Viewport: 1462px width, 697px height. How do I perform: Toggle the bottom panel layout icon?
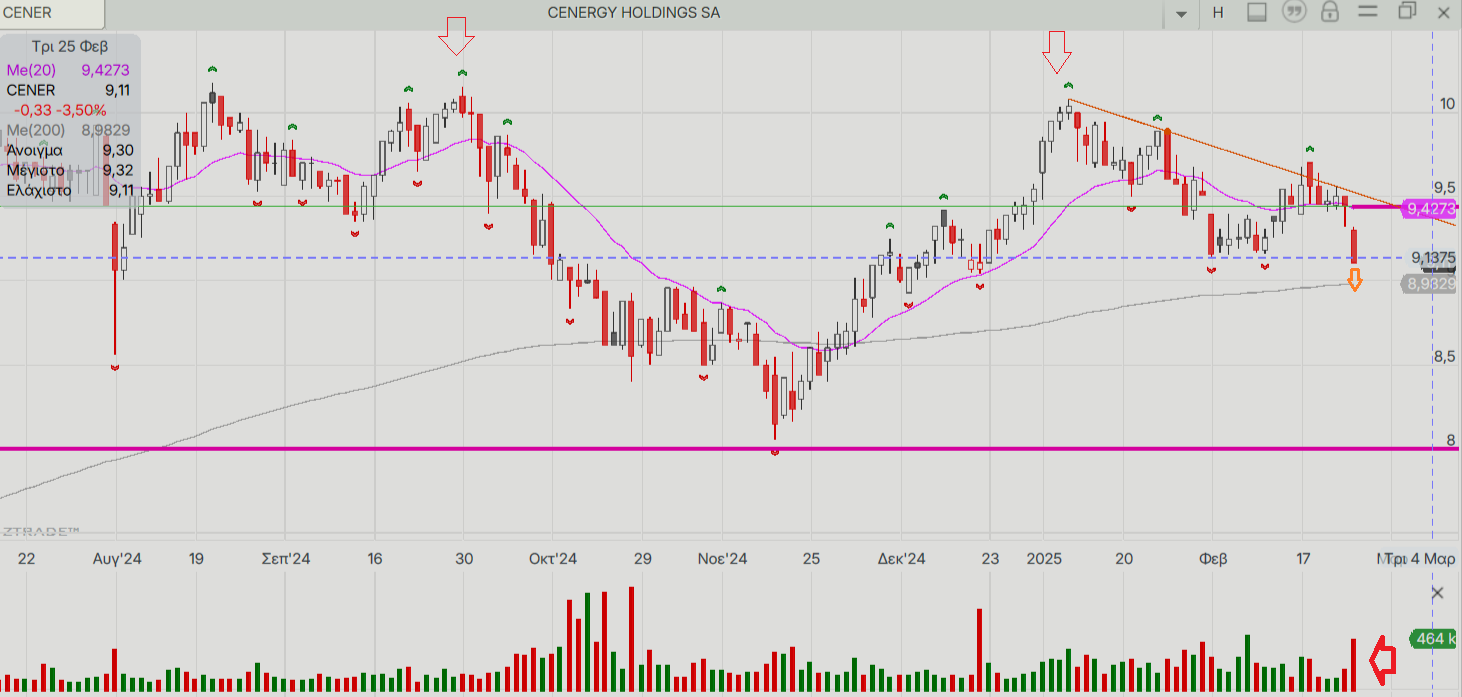pyautogui.click(x=1258, y=13)
